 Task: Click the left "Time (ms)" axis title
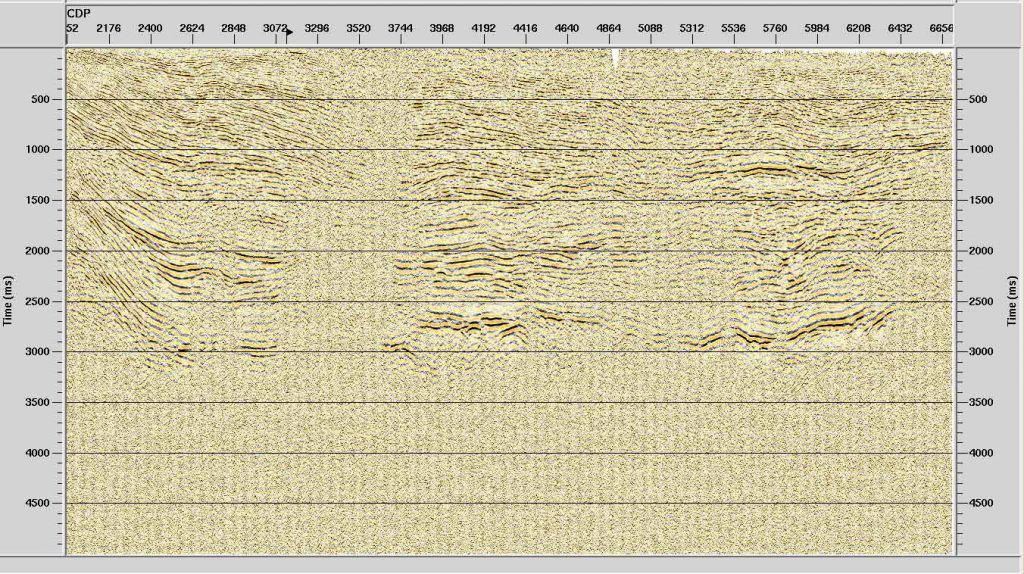(8, 300)
